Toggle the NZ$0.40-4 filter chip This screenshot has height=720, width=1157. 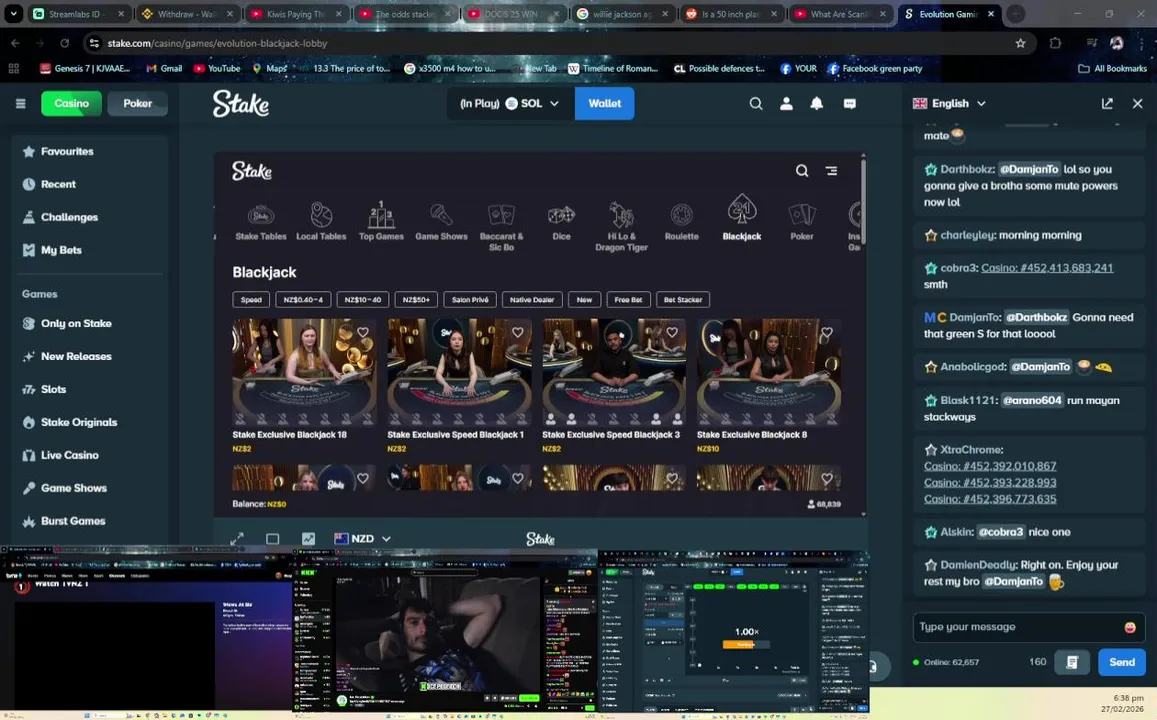pos(303,300)
